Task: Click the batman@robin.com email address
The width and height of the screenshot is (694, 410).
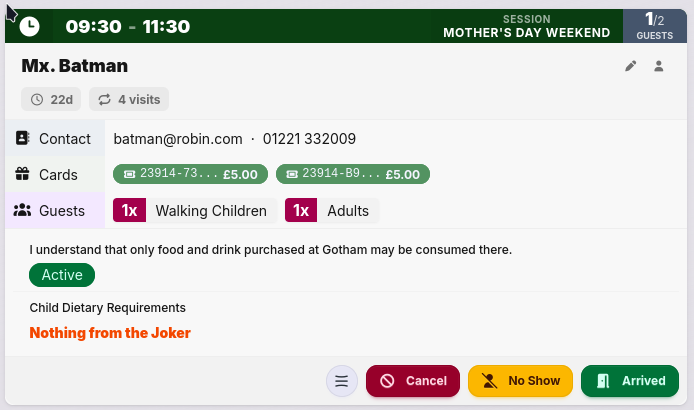Action: tap(178, 139)
